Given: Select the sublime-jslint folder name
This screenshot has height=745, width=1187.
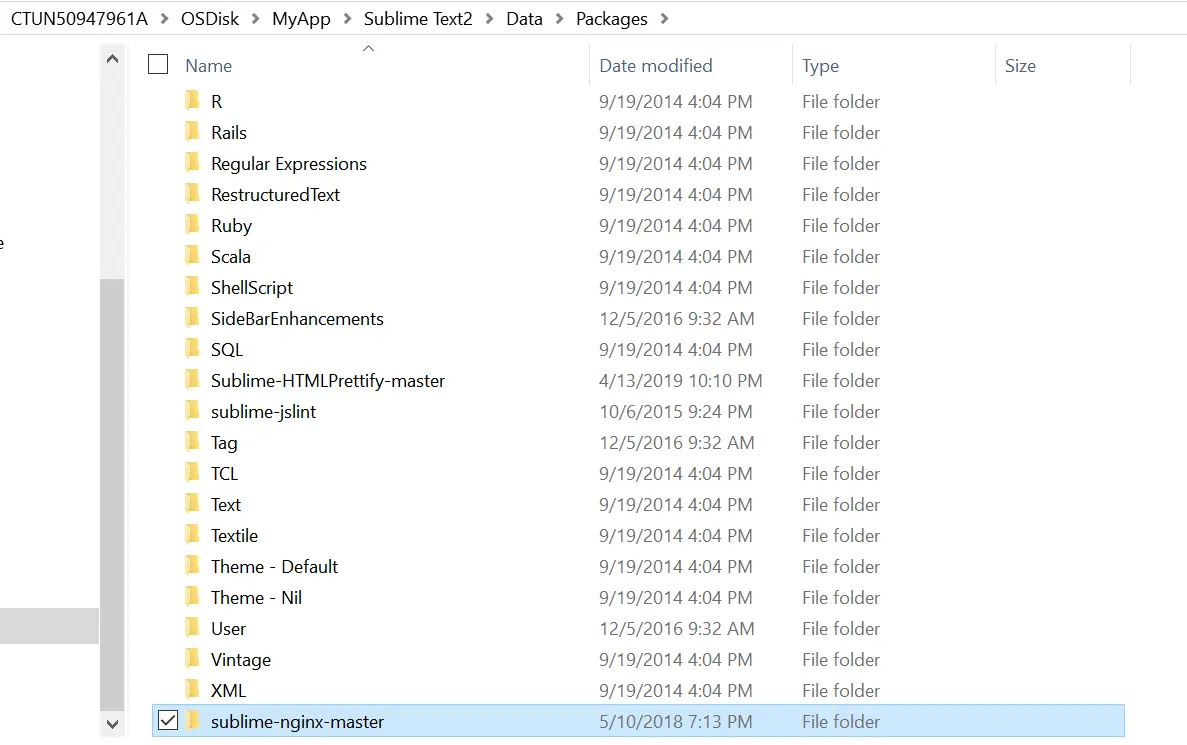Looking at the screenshot, I should coord(263,412).
